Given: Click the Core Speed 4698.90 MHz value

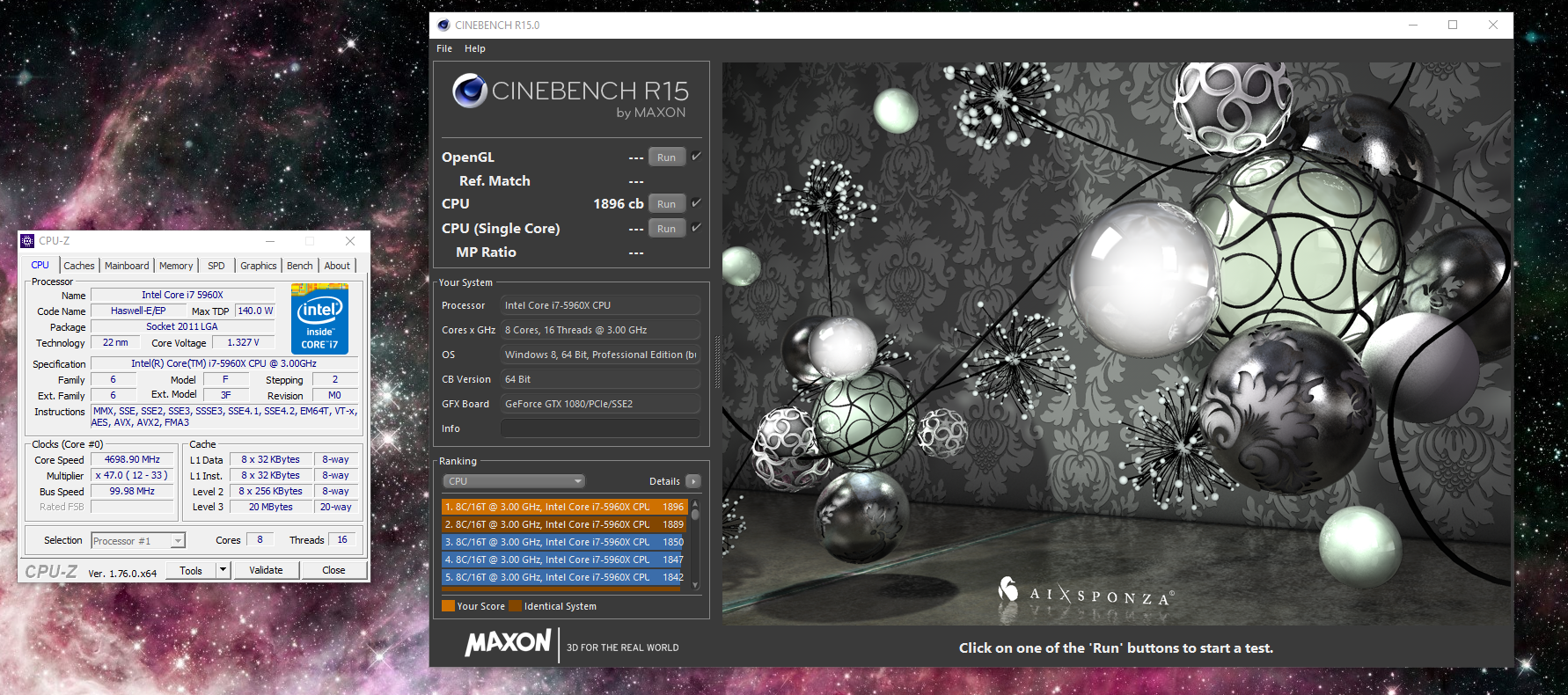Looking at the screenshot, I should click(132, 459).
